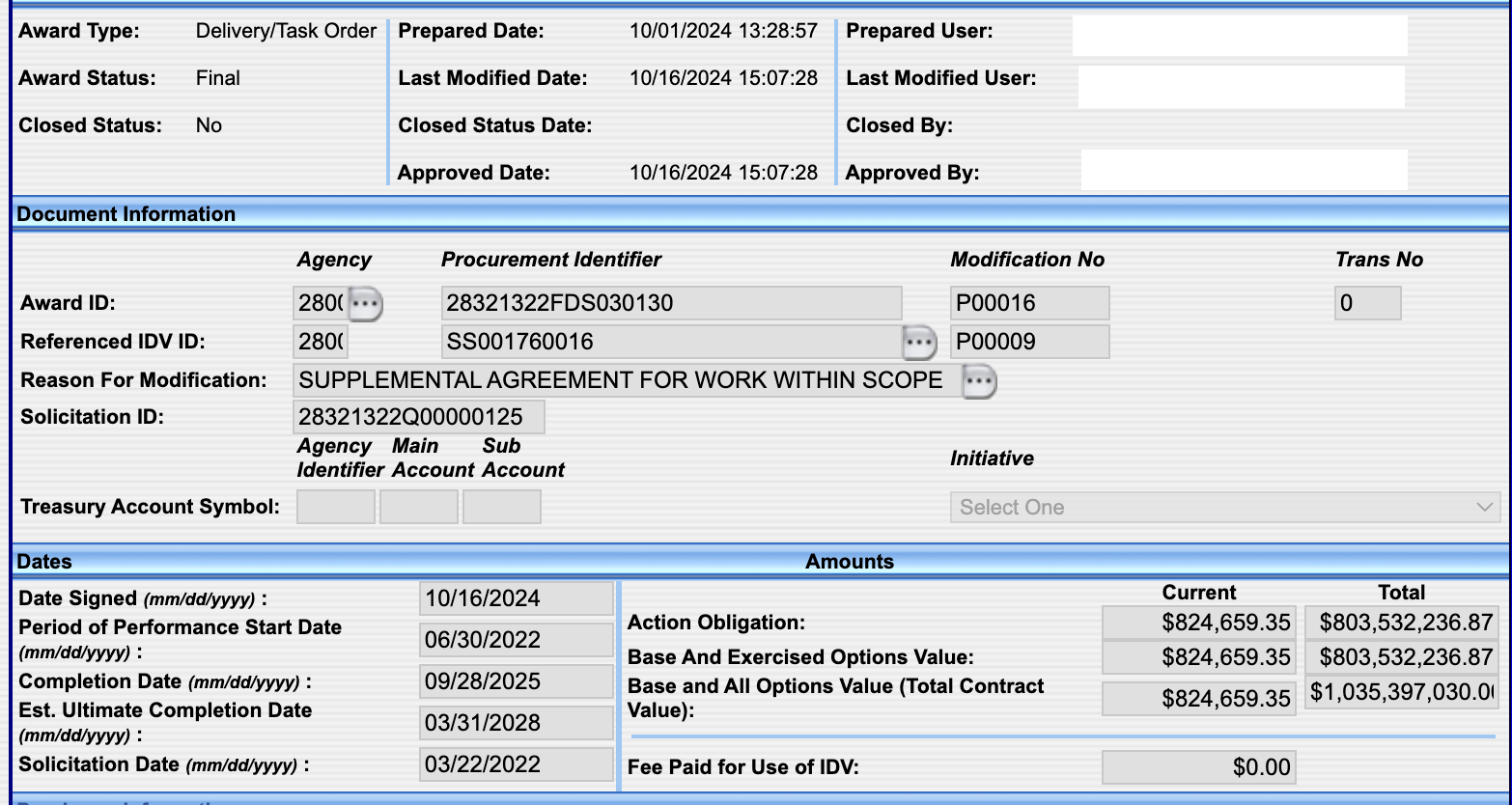Click the Referenced IDV modification field P00009
Image resolution: width=1512 pixels, height=805 pixels.
click(1029, 342)
